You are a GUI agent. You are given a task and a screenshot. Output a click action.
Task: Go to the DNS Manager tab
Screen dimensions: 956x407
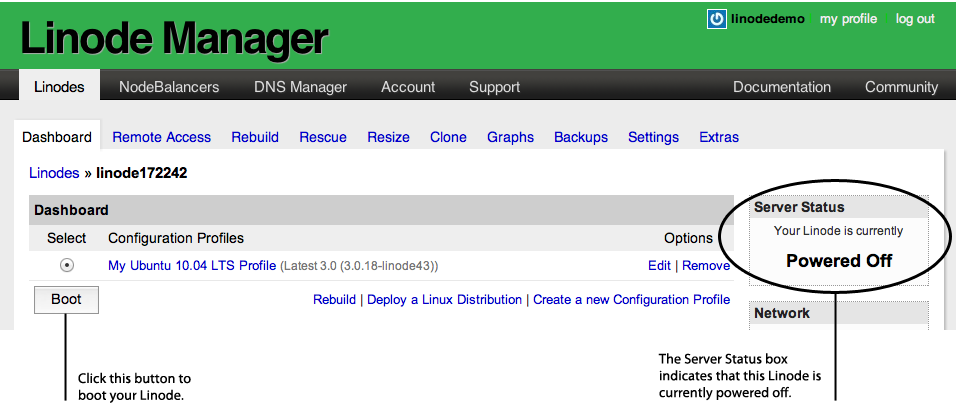coord(301,87)
